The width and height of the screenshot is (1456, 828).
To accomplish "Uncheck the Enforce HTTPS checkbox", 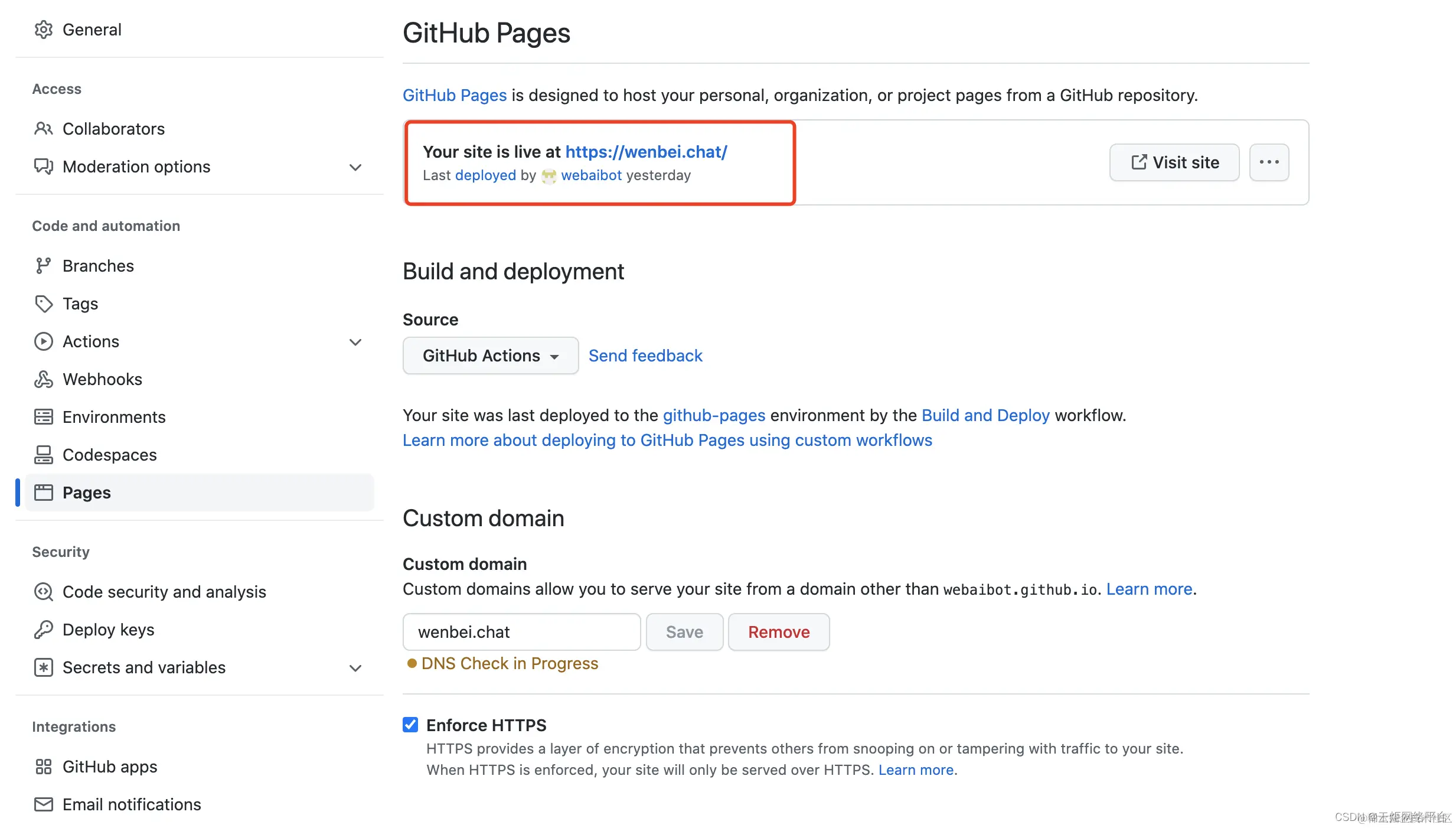I will [x=410, y=725].
